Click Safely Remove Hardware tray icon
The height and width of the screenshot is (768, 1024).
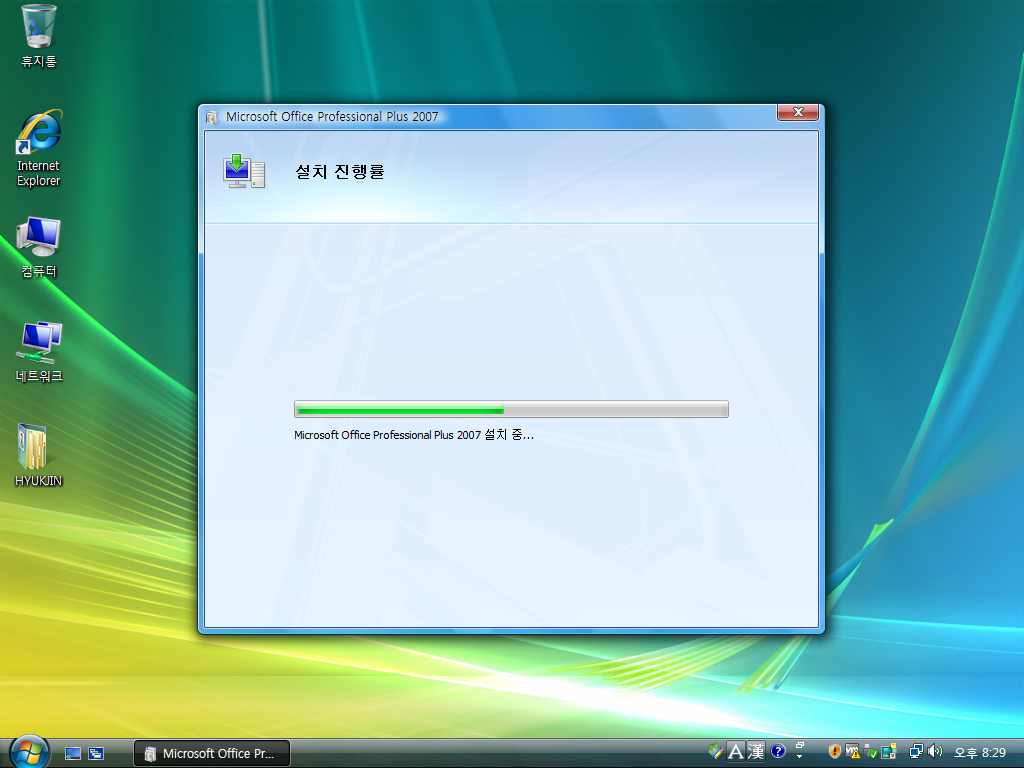tap(871, 752)
